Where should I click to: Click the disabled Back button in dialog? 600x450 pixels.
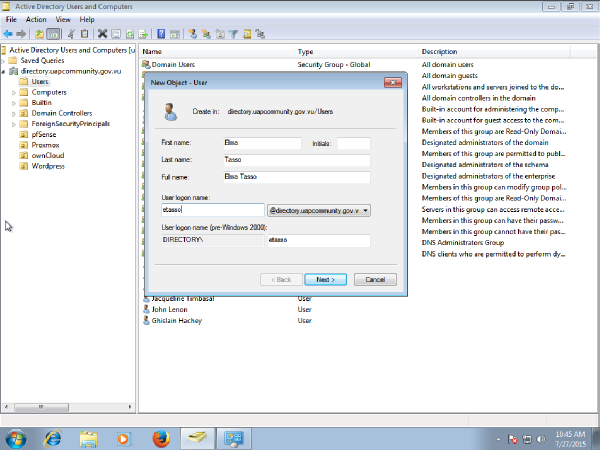pos(281,280)
